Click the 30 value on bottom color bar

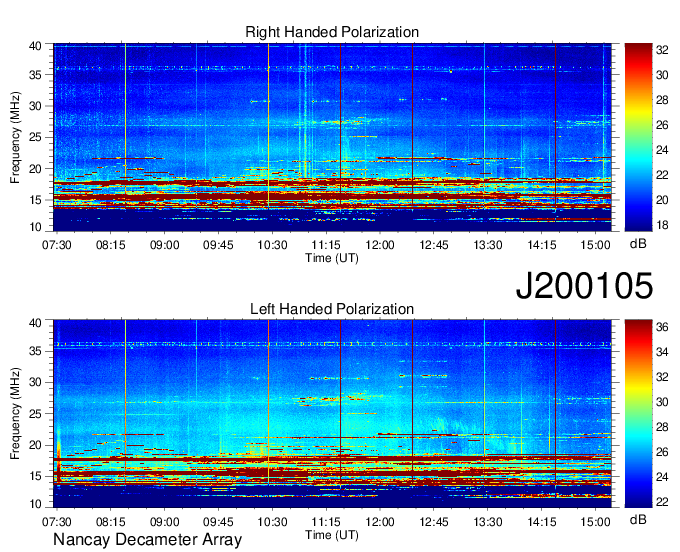click(x=662, y=402)
